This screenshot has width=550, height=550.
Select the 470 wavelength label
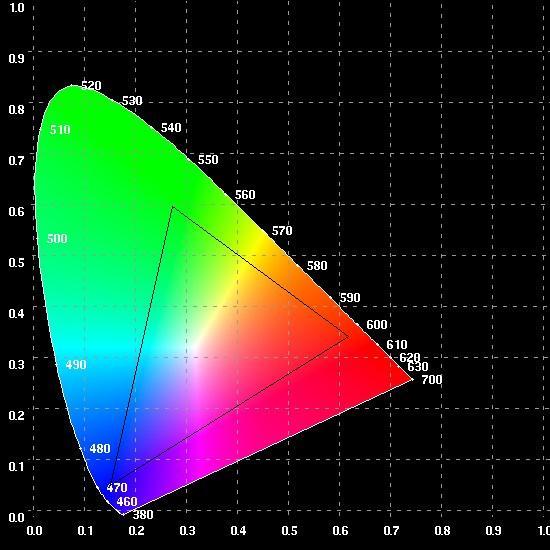point(117,488)
